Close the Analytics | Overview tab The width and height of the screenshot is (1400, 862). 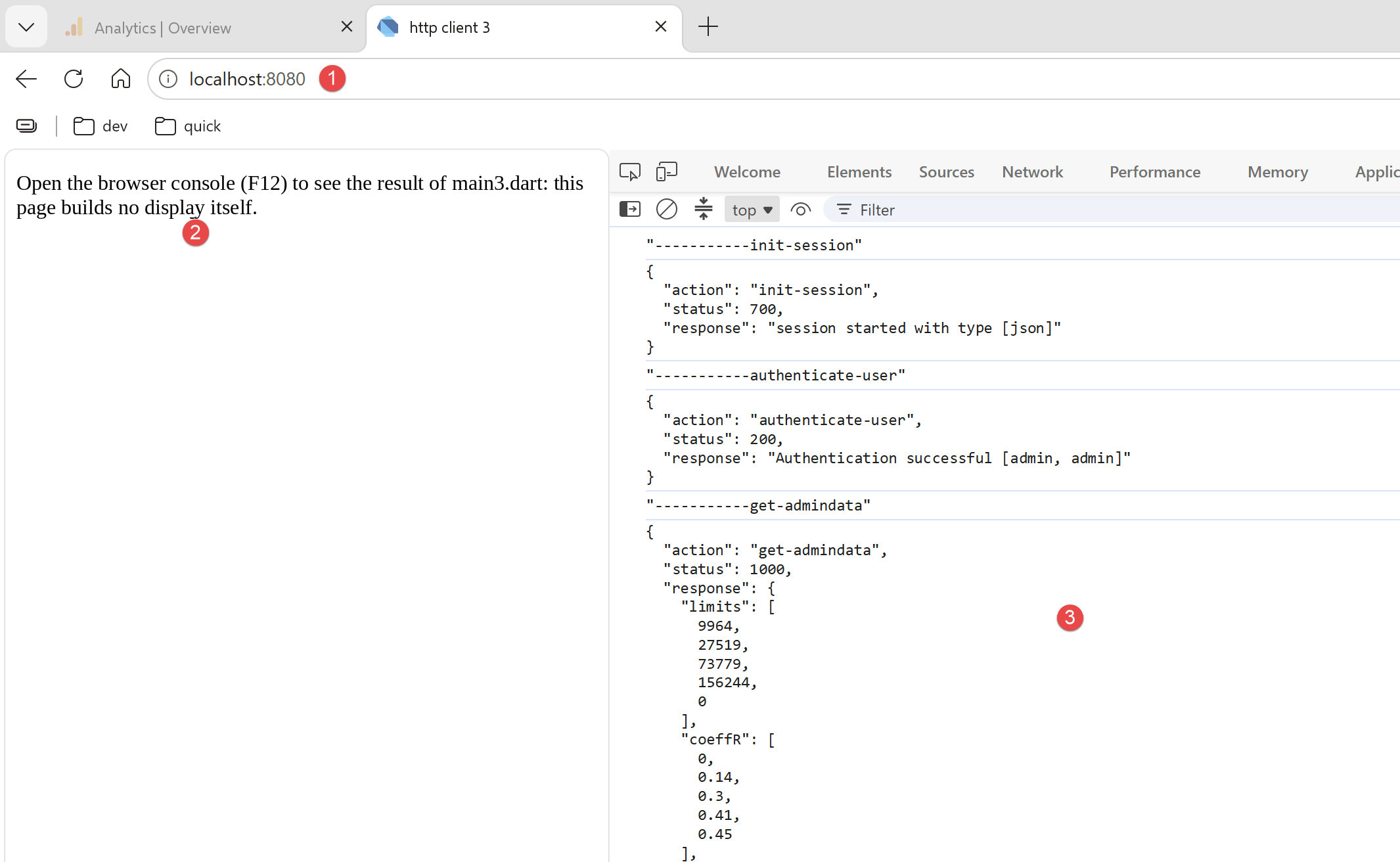pos(347,26)
